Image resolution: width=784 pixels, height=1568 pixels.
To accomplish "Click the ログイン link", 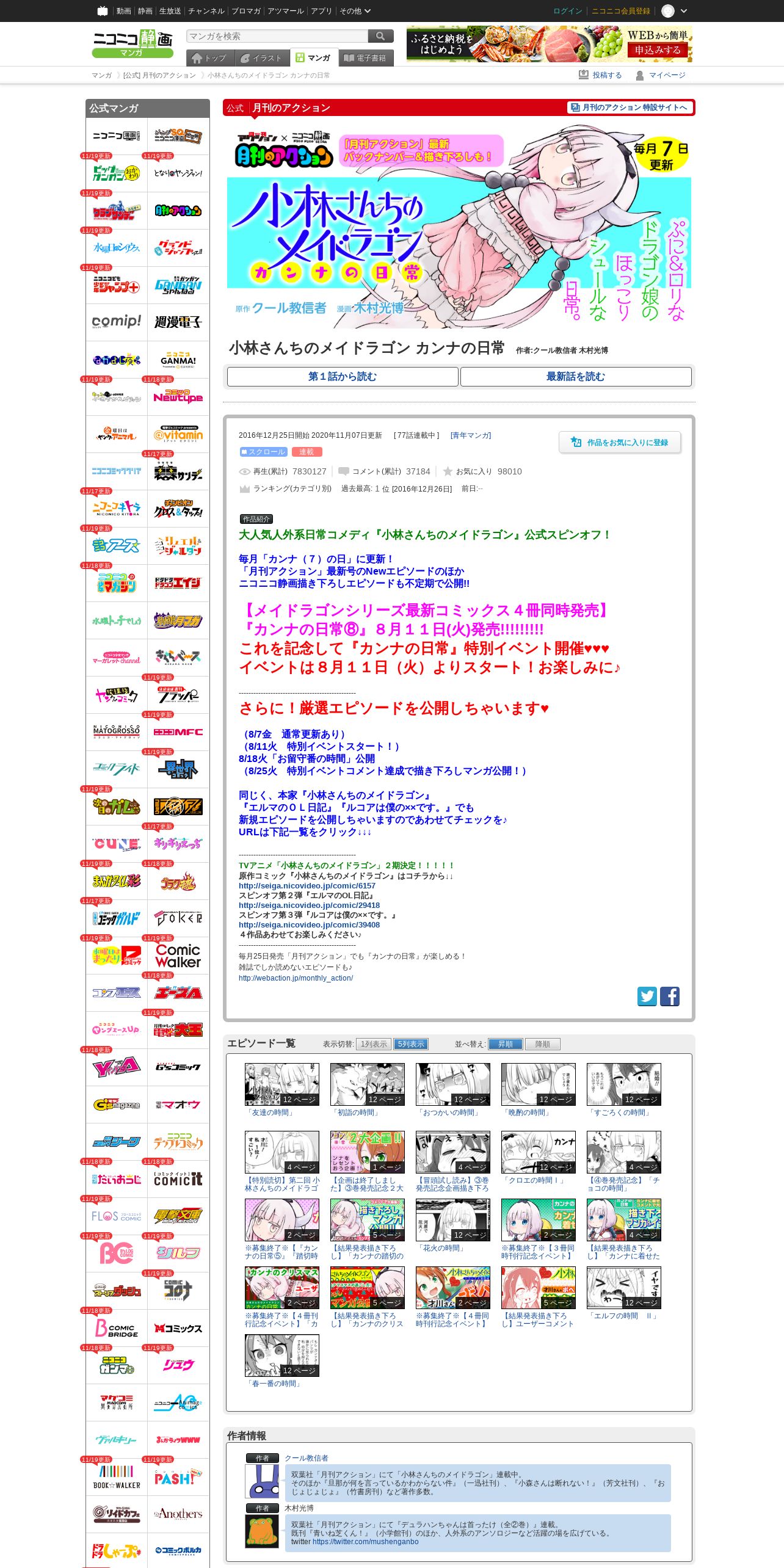I will tap(567, 11).
